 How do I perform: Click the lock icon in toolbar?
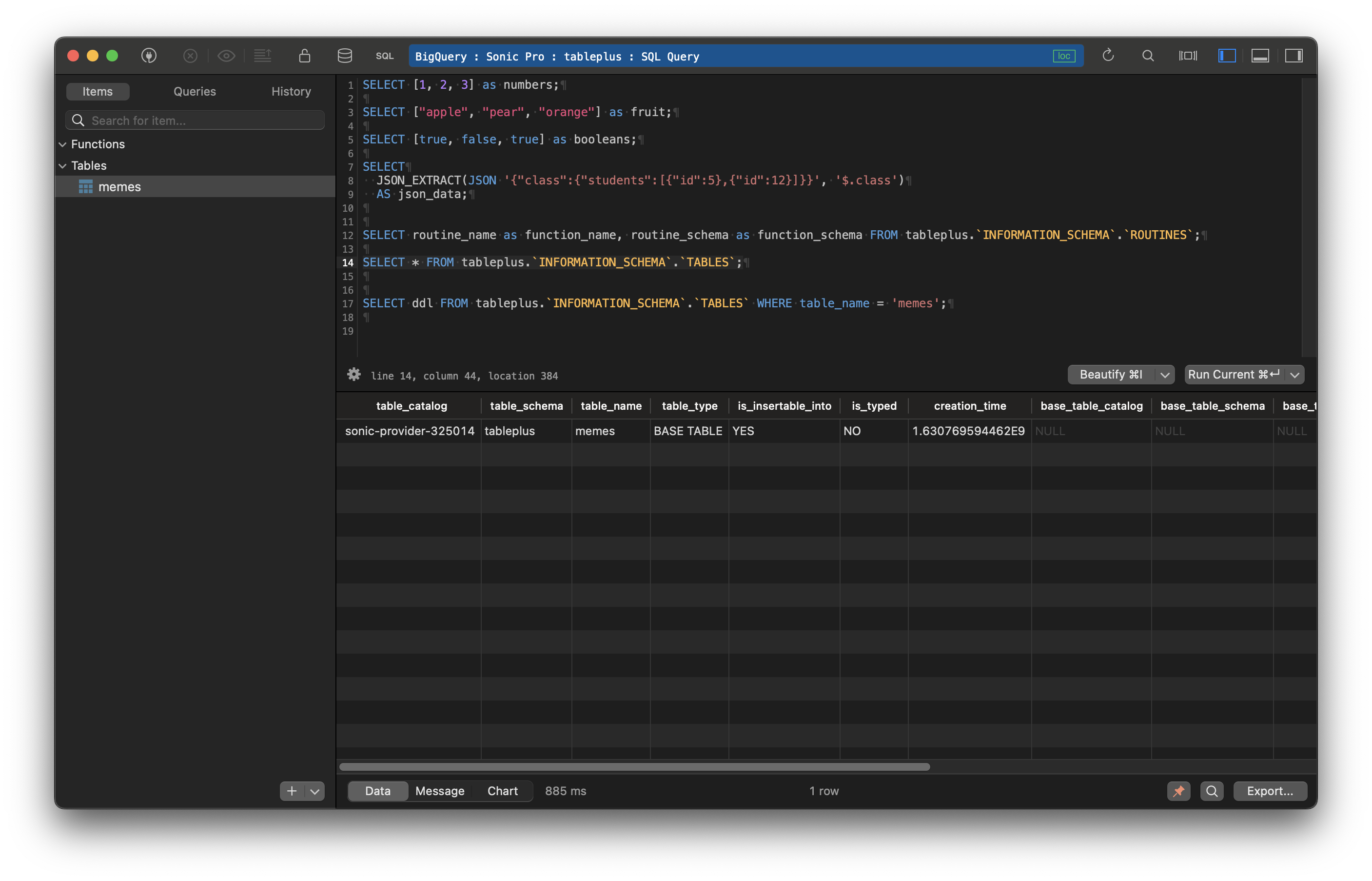coord(304,56)
